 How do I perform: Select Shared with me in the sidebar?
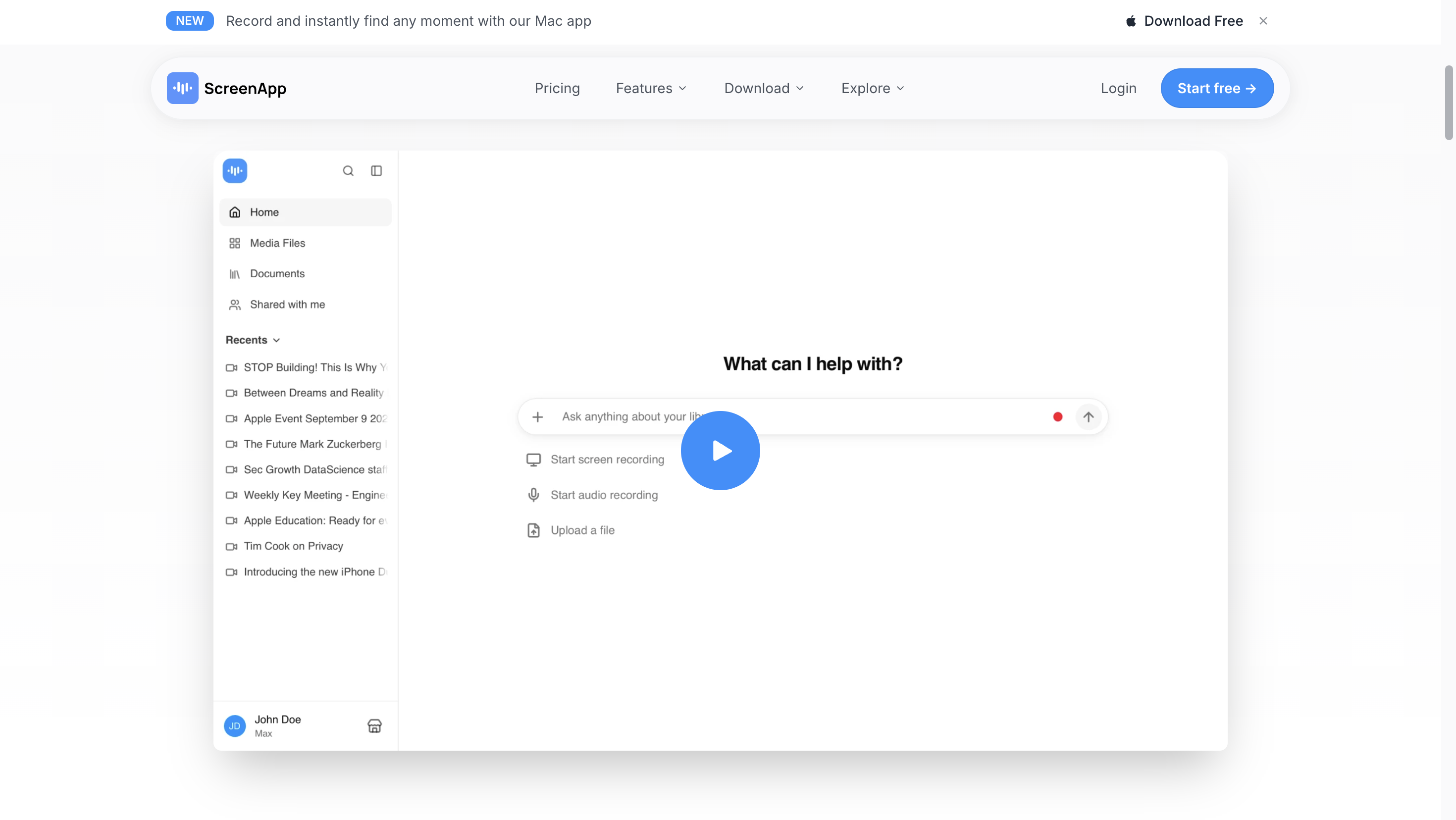pyautogui.click(x=305, y=305)
